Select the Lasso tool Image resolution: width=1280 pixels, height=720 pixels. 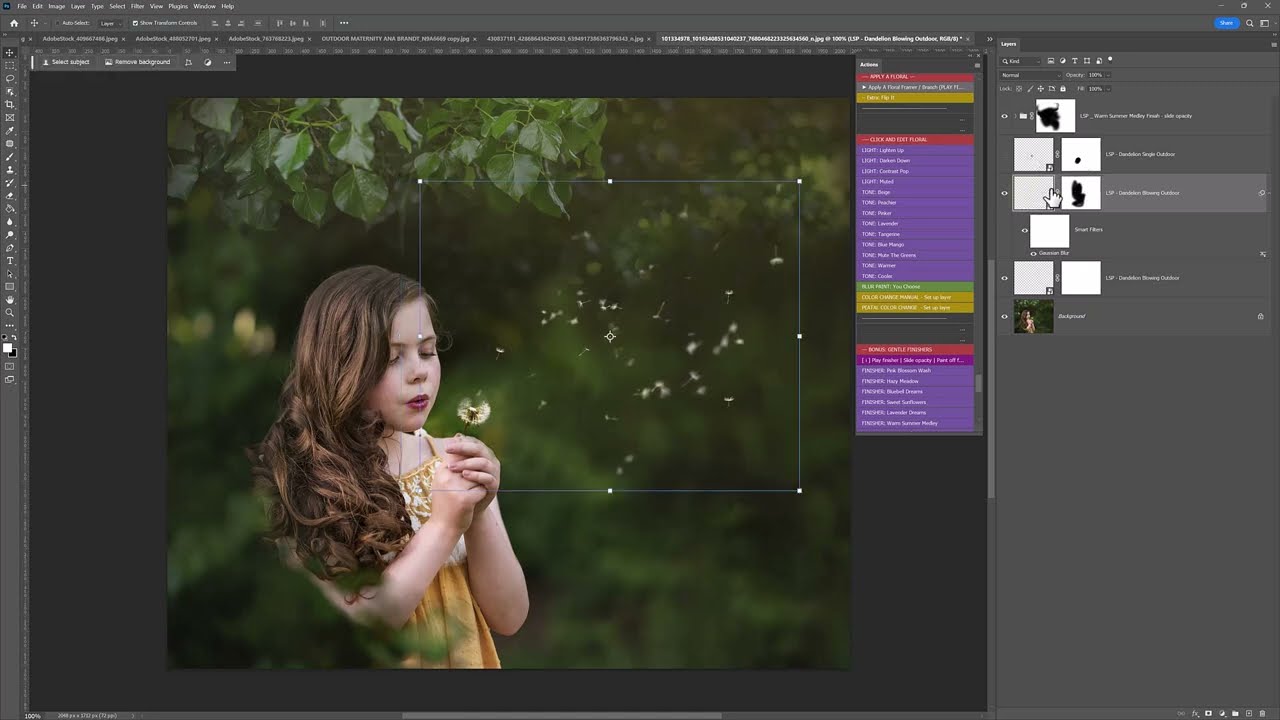coord(10,78)
